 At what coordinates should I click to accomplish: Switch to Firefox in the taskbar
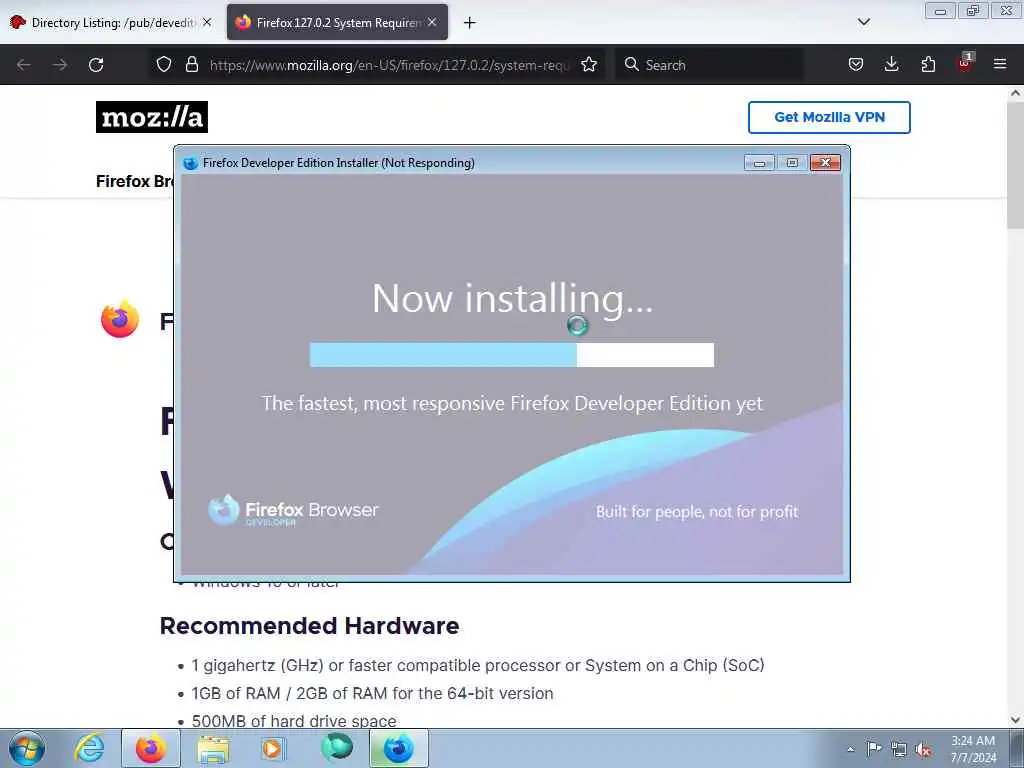(151, 748)
